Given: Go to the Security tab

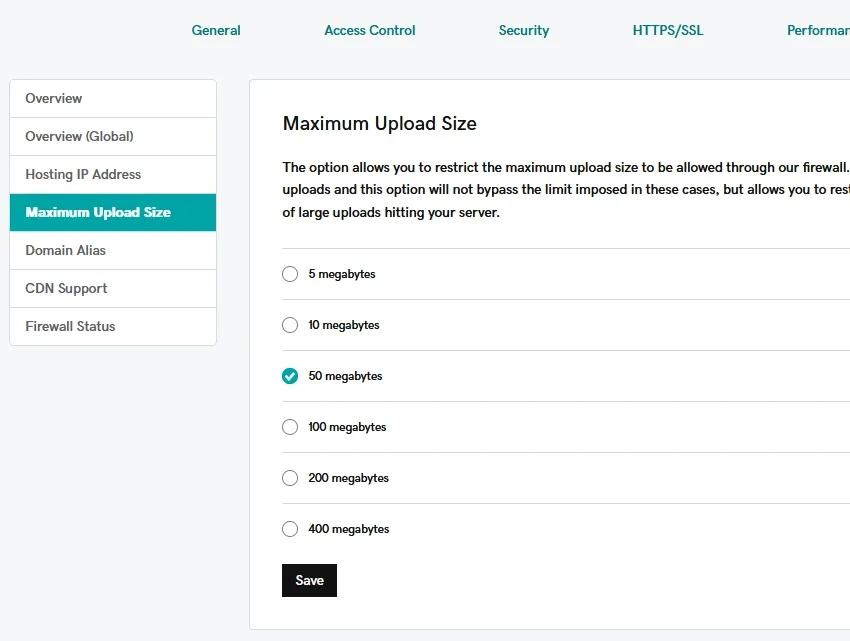Looking at the screenshot, I should click(523, 30).
